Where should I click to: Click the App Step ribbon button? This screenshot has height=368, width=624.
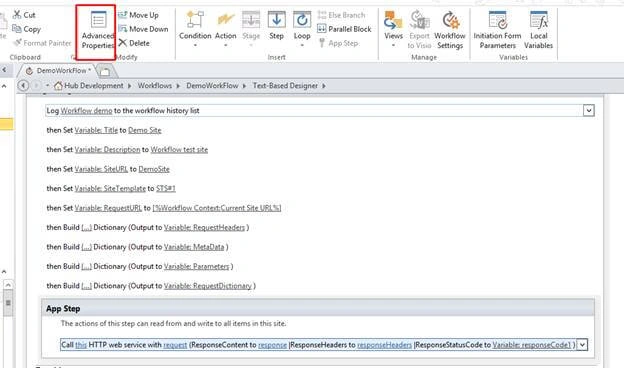point(338,43)
